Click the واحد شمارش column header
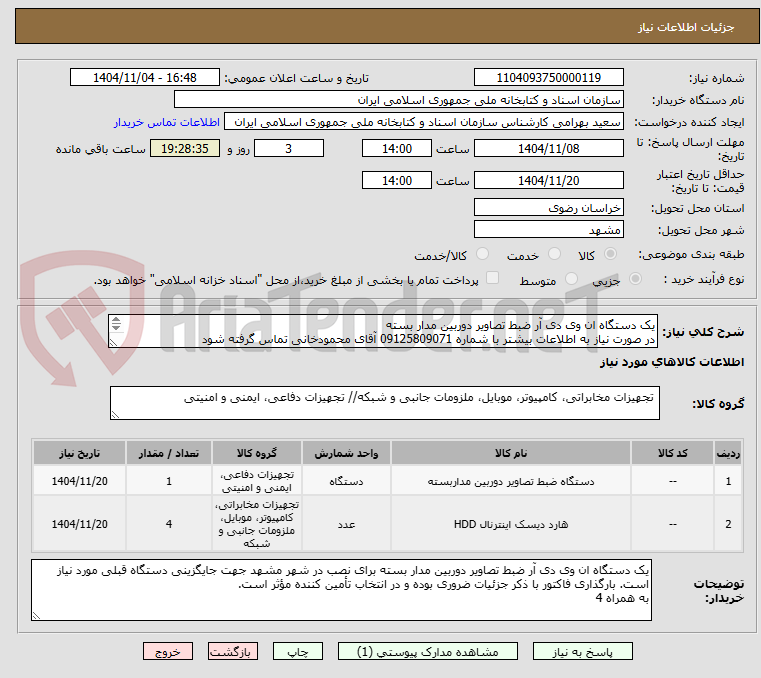 (346, 453)
